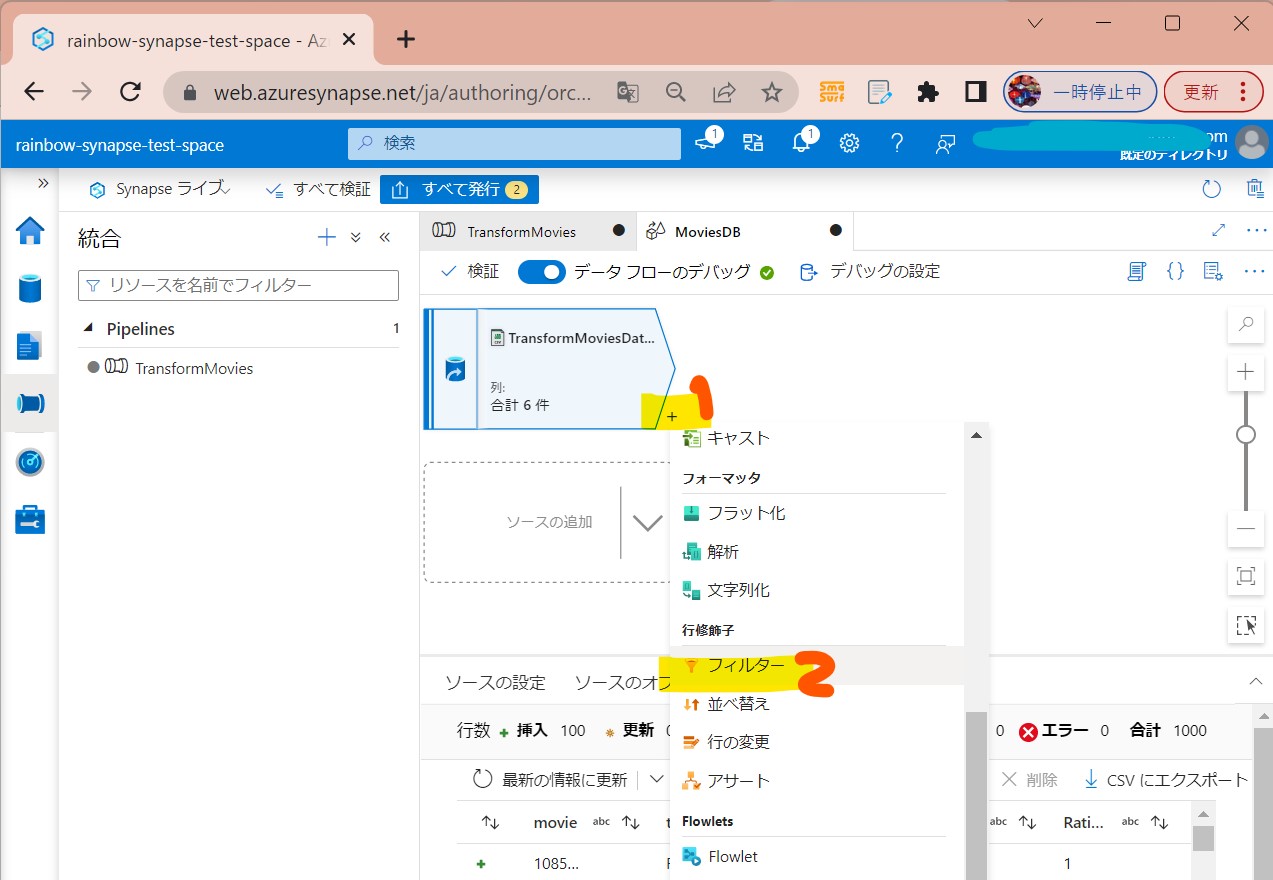
Task: Click the canvas zoom slider handle
Action: (1246, 435)
